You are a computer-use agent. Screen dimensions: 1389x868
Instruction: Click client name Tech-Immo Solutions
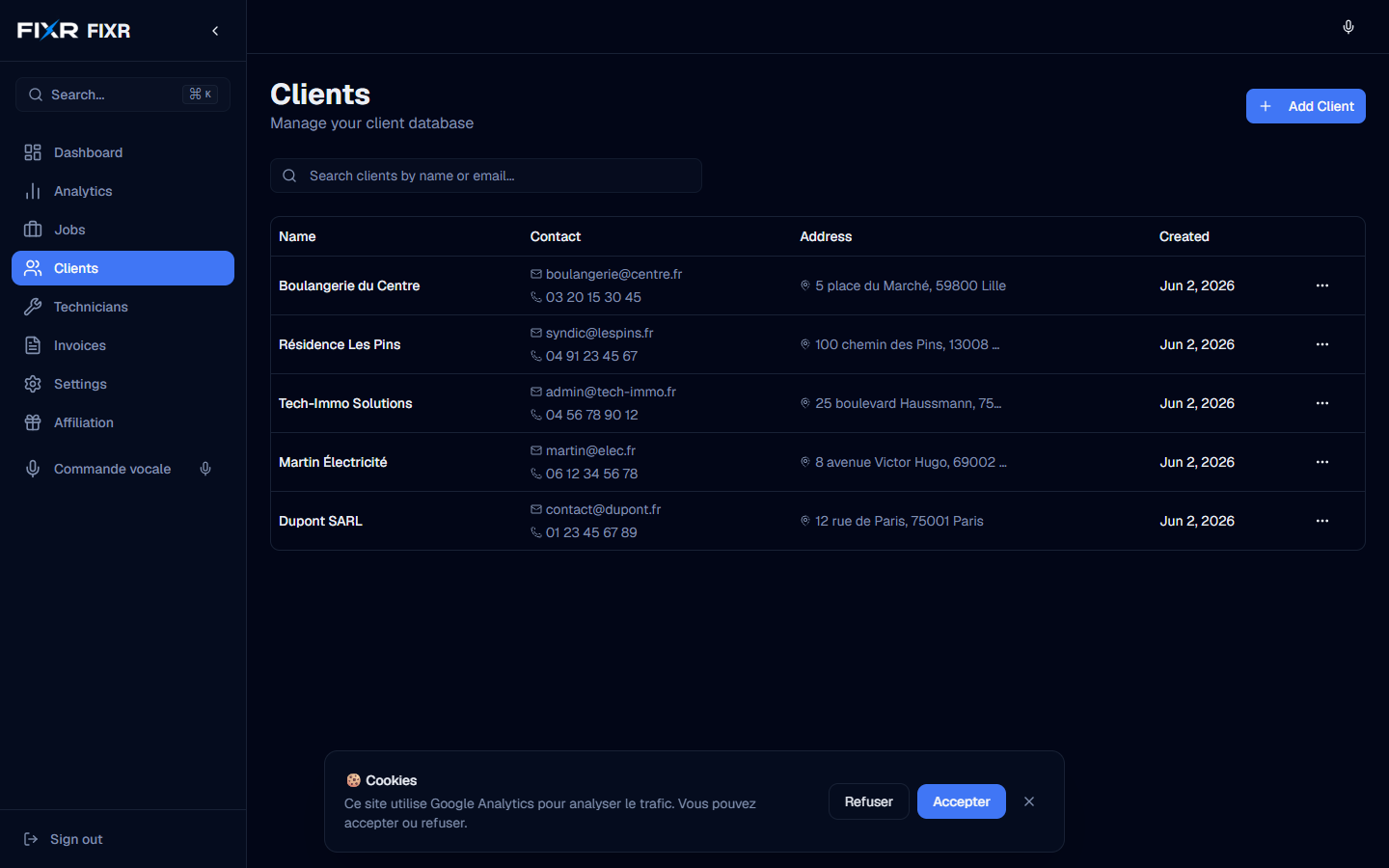345,403
